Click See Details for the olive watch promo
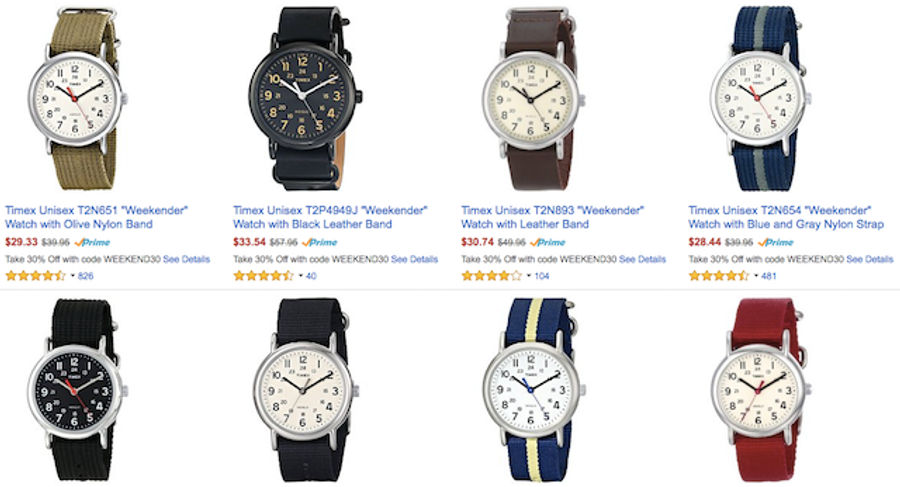This screenshot has width=900, height=487. [x=187, y=259]
